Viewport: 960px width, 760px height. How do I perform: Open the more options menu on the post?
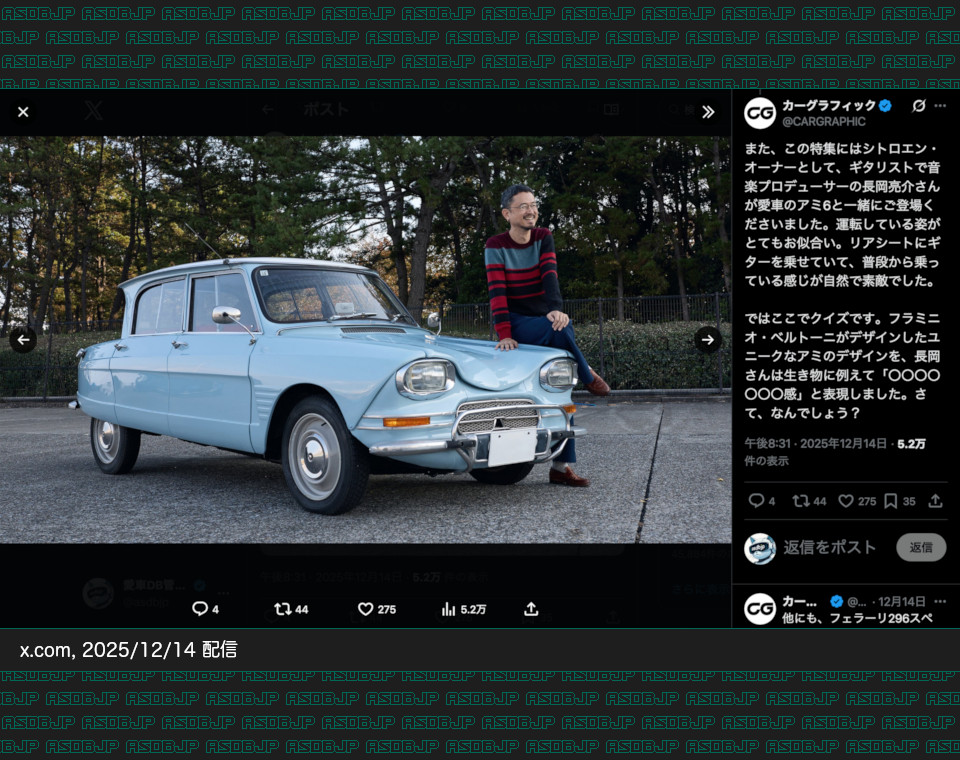click(938, 107)
